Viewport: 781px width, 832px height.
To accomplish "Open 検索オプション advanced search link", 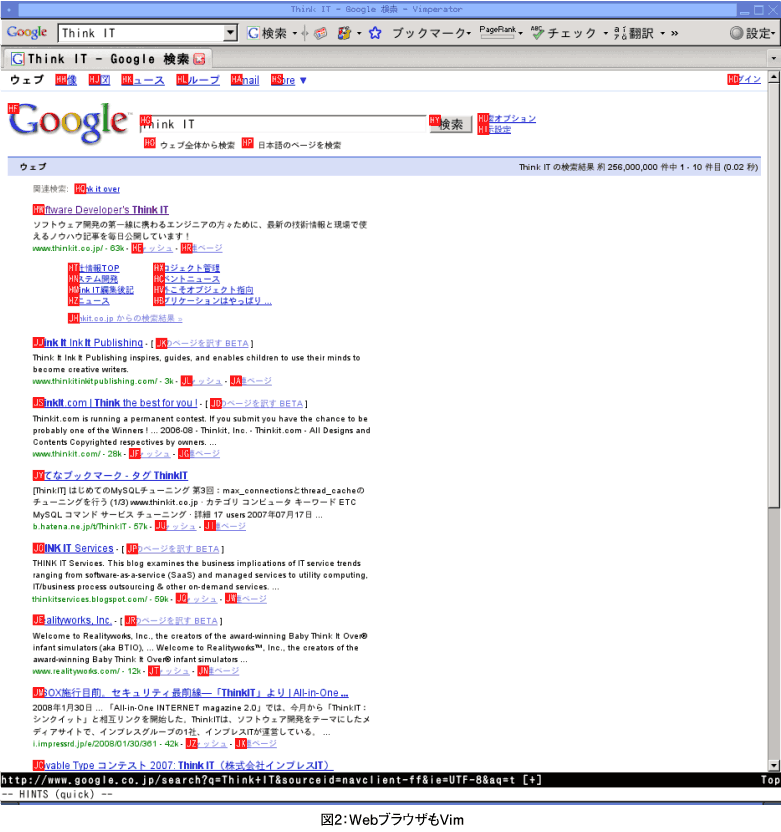I will 507,118.
